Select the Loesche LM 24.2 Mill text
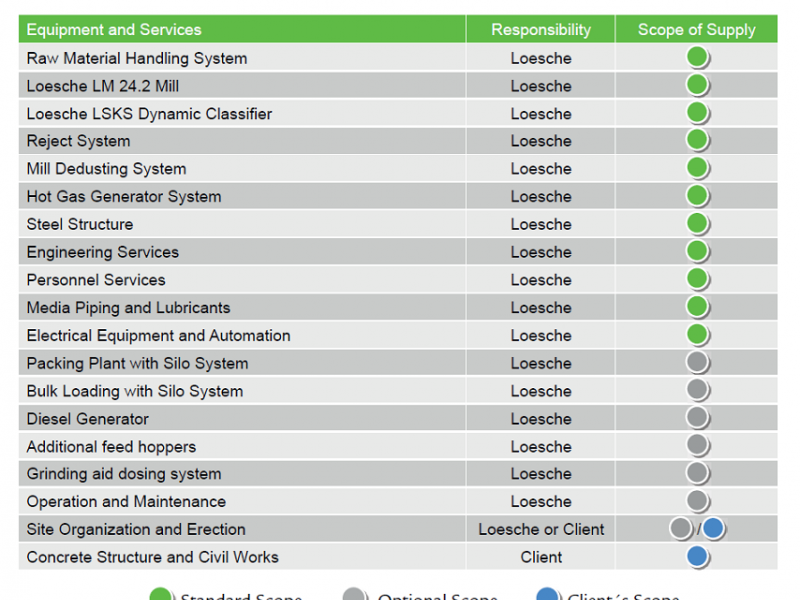The width and height of the screenshot is (800, 600). (103, 86)
